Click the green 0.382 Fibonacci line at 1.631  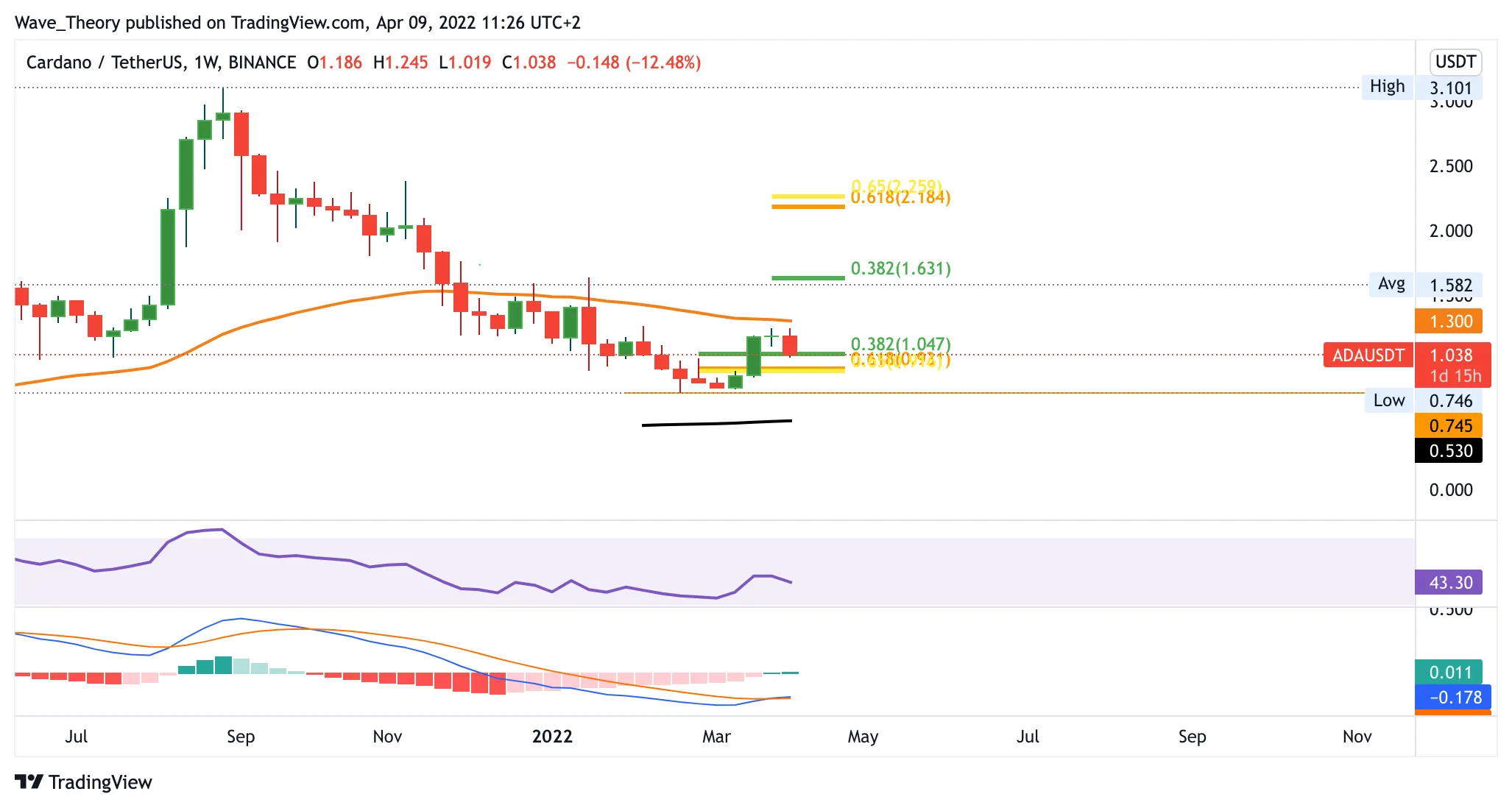click(x=808, y=277)
